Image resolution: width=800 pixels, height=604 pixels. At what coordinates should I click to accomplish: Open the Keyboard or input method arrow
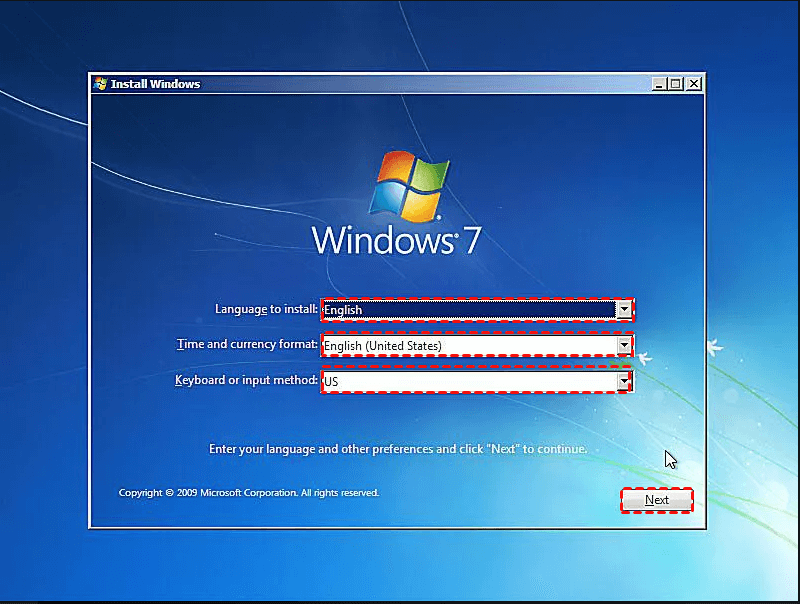624,381
